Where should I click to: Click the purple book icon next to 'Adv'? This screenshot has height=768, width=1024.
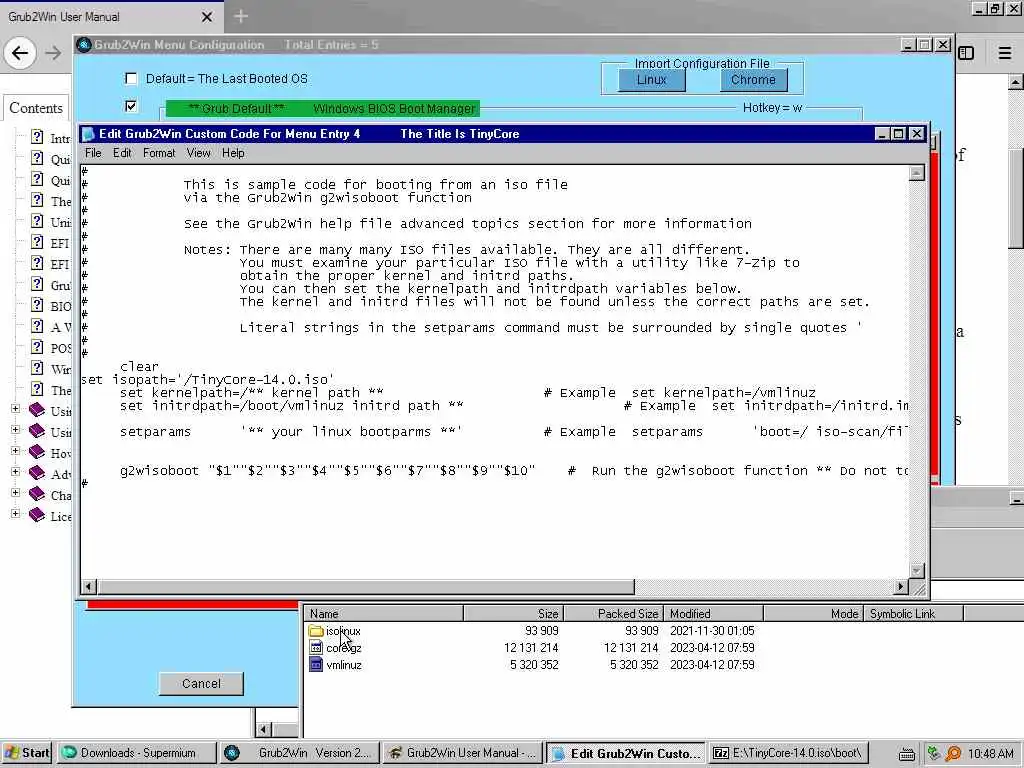pyautogui.click(x=37, y=472)
